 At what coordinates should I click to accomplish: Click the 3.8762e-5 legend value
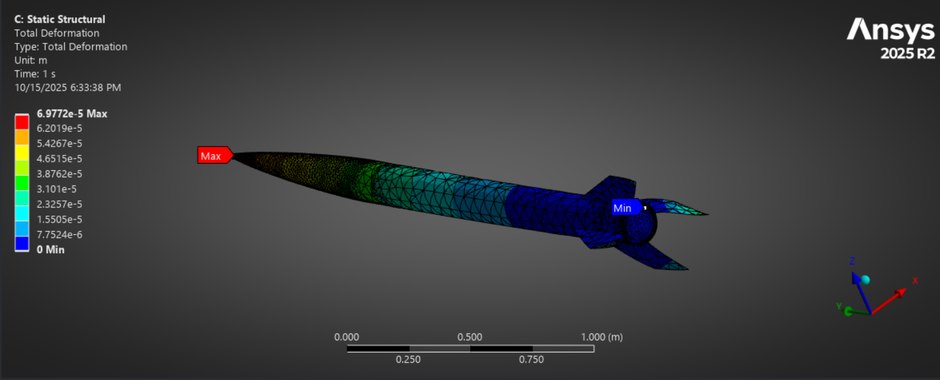coord(60,174)
